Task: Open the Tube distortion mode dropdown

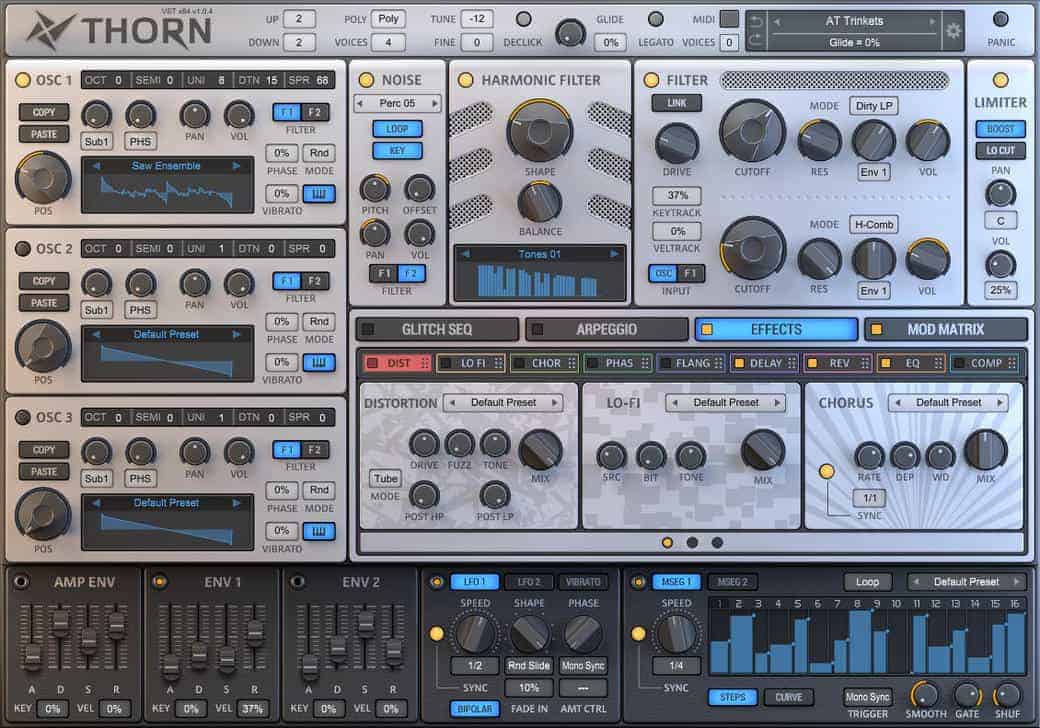Action: pyautogui.click(x=385, y=479)
